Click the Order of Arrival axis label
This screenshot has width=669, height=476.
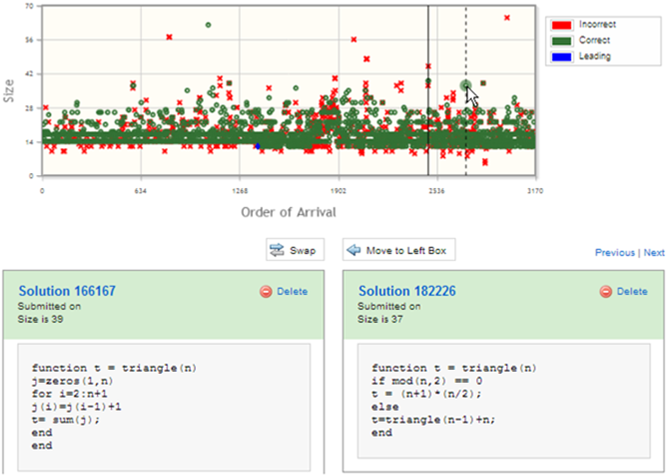pyautogui.click(x=288, y=212)
